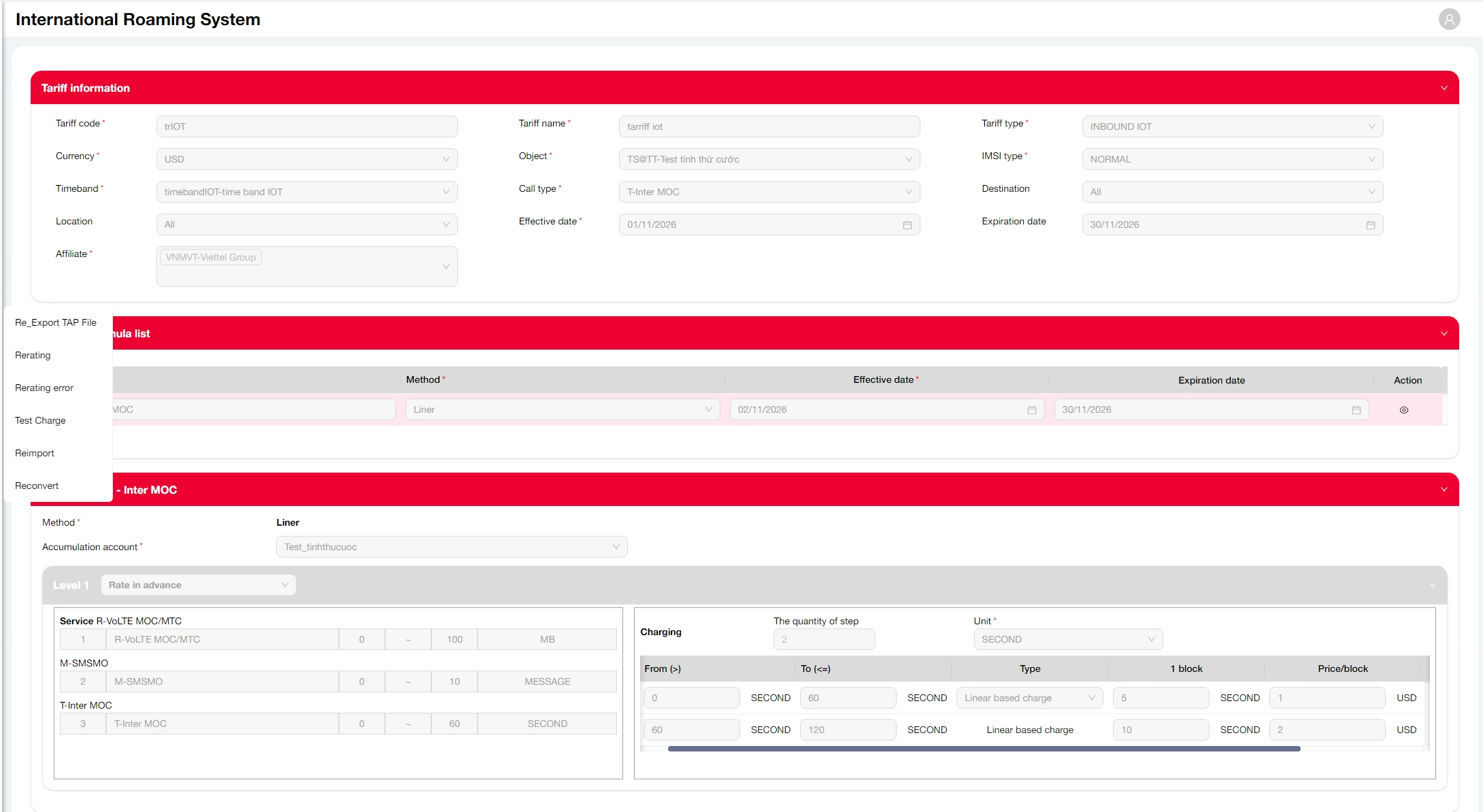Click the formula row expiration date calendar icon
The height and width of the screenshot is (812, 1483).
point(1356,410)
